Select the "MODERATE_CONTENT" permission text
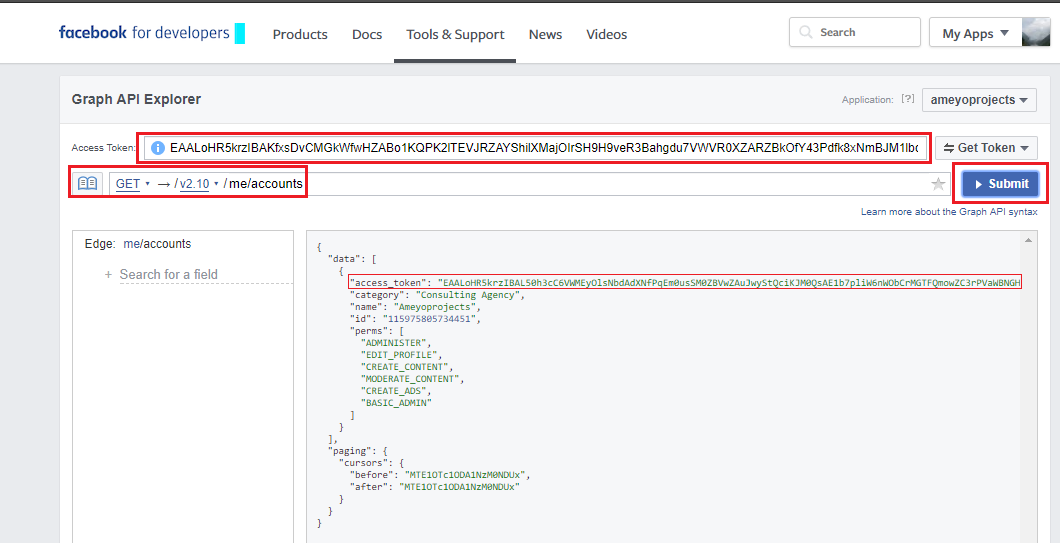This screenshot has width=1060, height=543. click(410, 379)
